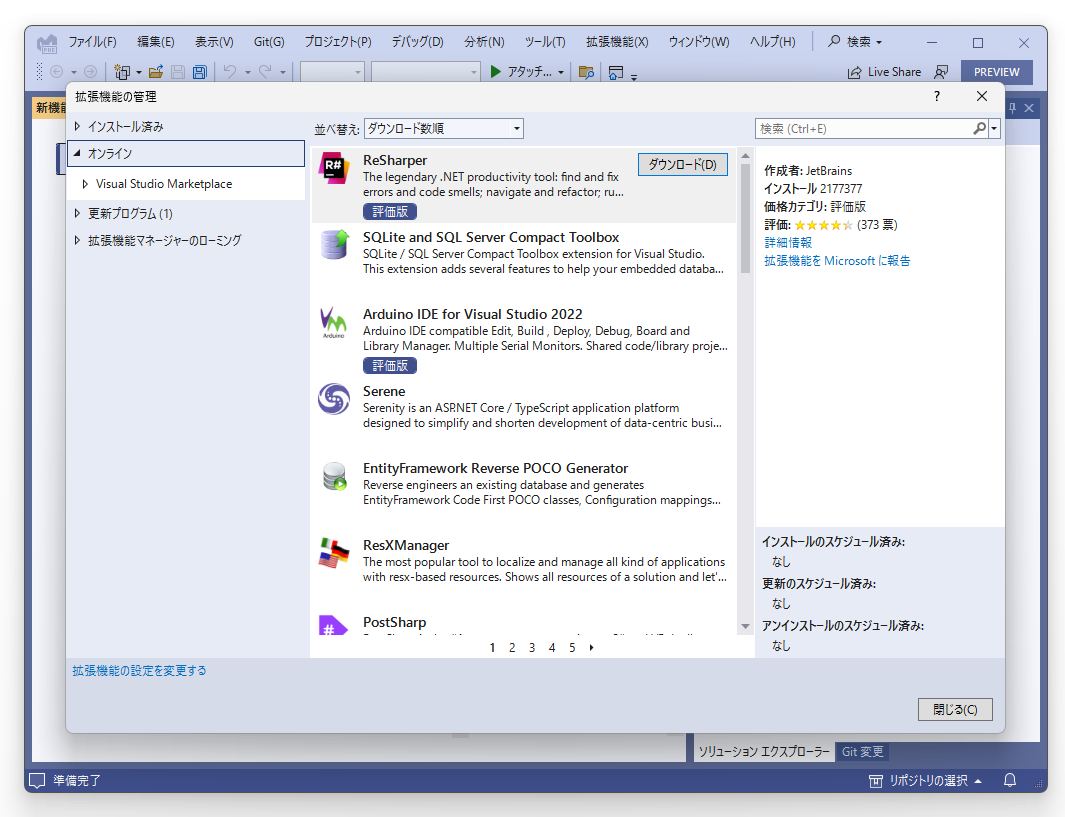1065x817 pixels.
Task: Click the Live Share button
Action: pyautogui.click(x=884, y=72)
